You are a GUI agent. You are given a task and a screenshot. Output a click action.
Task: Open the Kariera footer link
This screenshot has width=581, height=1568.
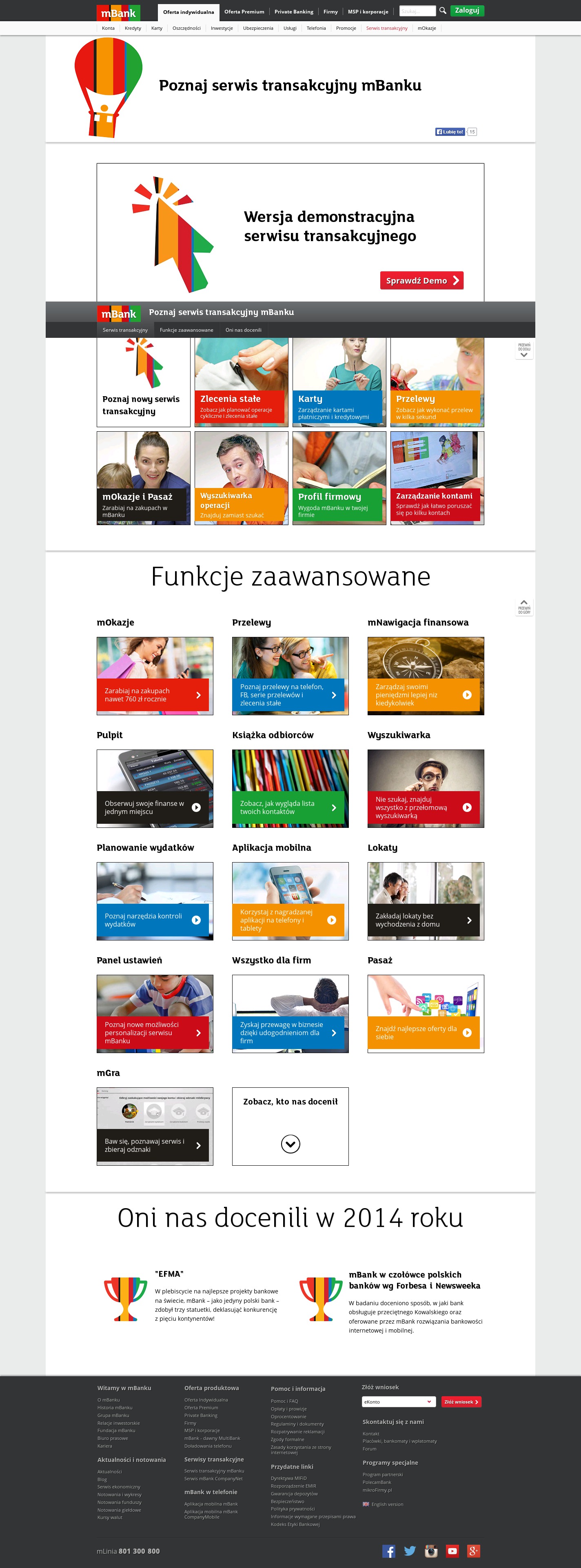[x=104, y=1446]
